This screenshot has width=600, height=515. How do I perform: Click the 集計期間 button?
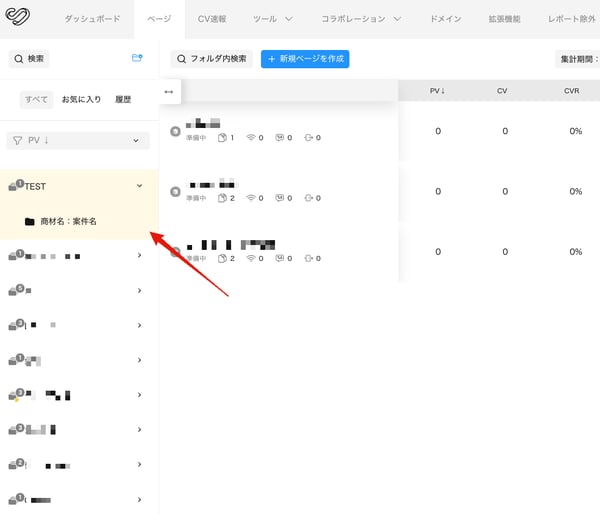[577, 59]
